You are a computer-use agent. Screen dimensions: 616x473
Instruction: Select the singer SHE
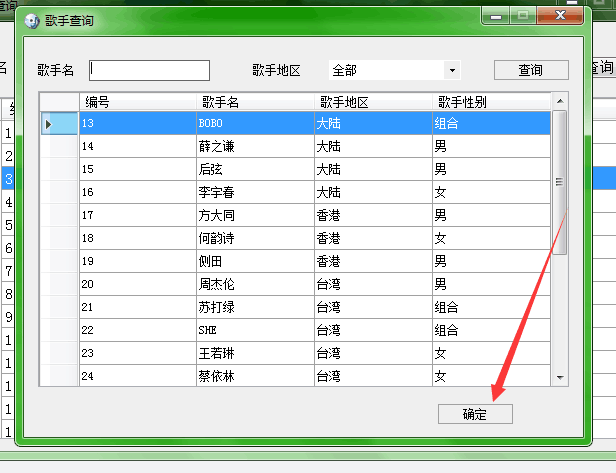(255, 330)
